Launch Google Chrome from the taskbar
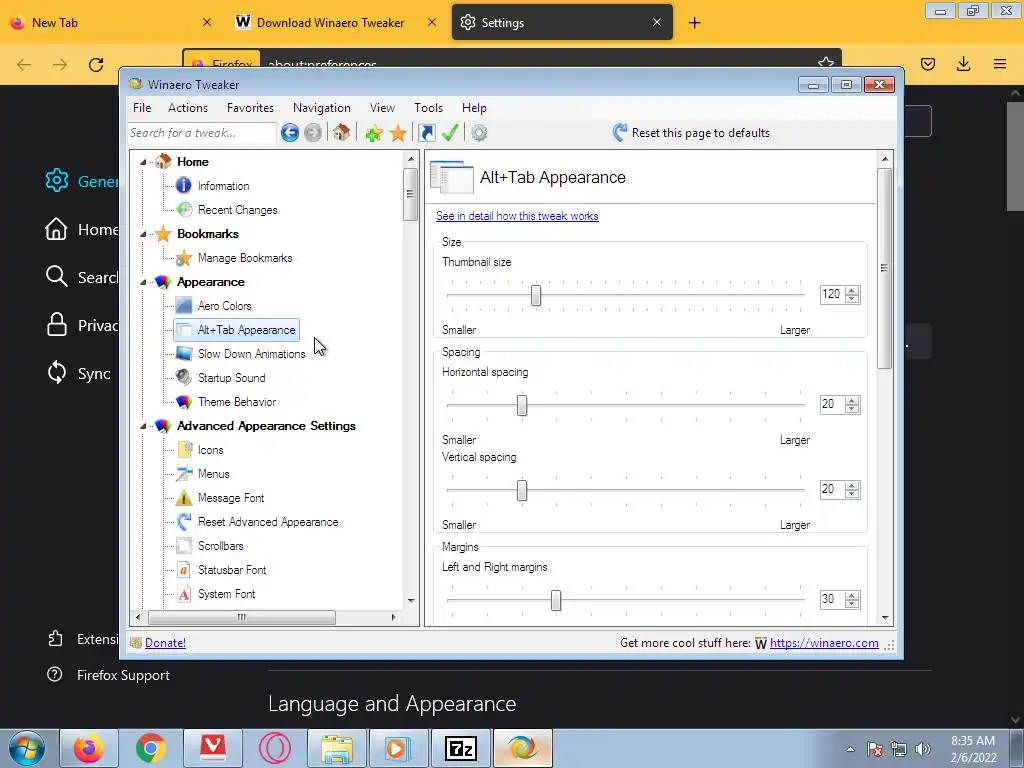 pos(151,748)
